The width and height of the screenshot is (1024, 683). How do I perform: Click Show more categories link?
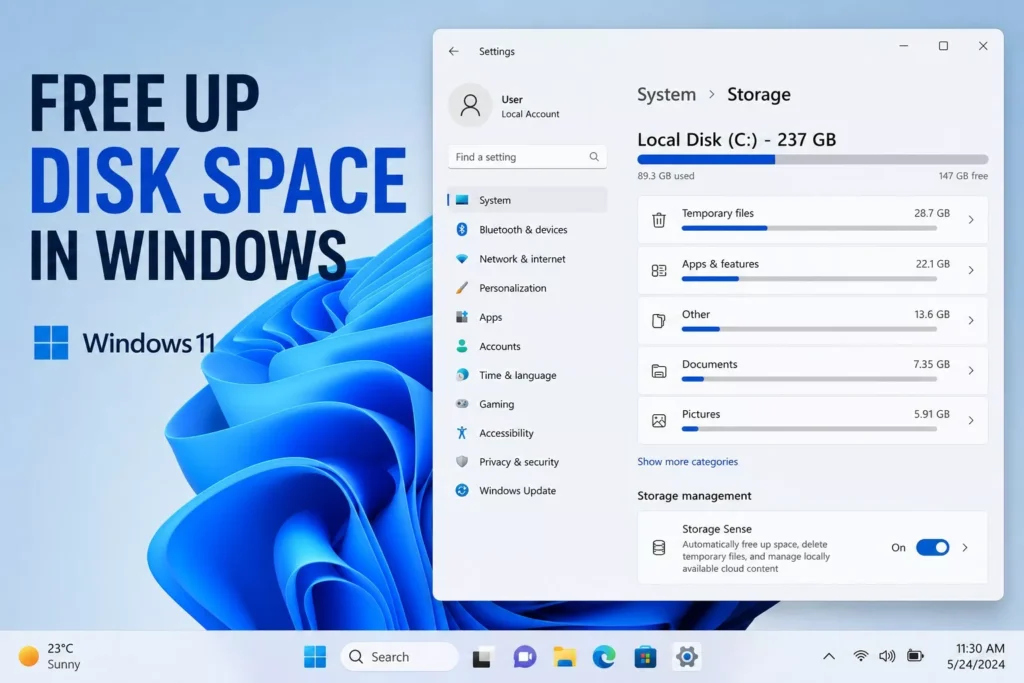point(687,461)
